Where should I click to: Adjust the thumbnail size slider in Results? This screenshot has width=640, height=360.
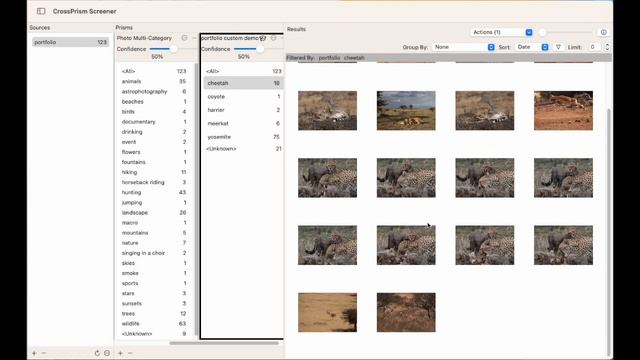click(542, 32)
